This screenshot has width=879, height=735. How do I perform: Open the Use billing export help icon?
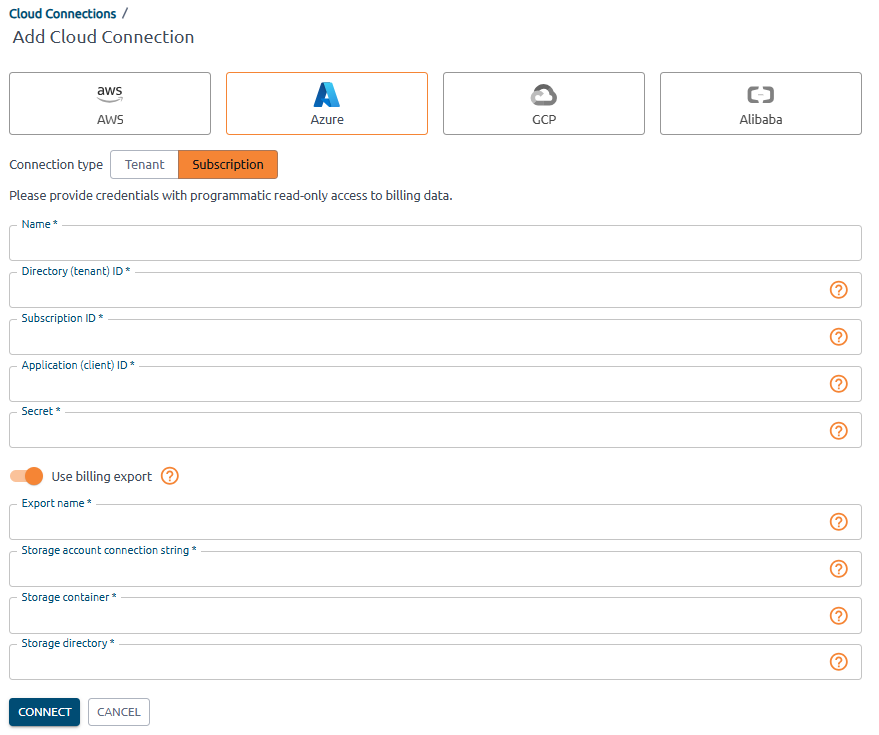click(169, 476)
